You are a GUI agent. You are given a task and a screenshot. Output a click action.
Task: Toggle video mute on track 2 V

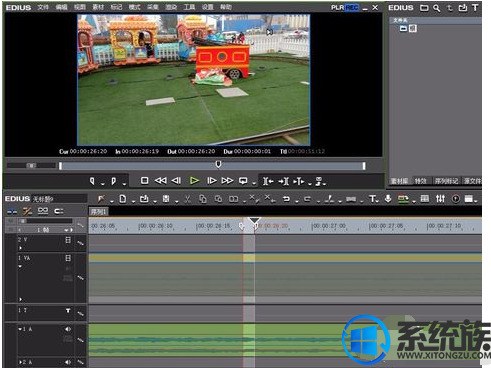pyautogui.click(x=68, y=240)
